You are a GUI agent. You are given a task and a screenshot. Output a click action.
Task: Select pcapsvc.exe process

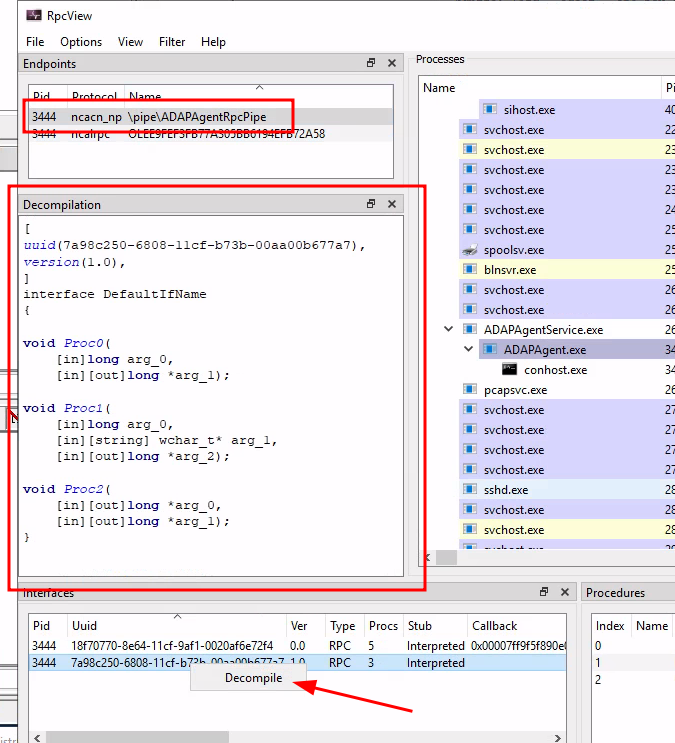(x=515, y=390)
